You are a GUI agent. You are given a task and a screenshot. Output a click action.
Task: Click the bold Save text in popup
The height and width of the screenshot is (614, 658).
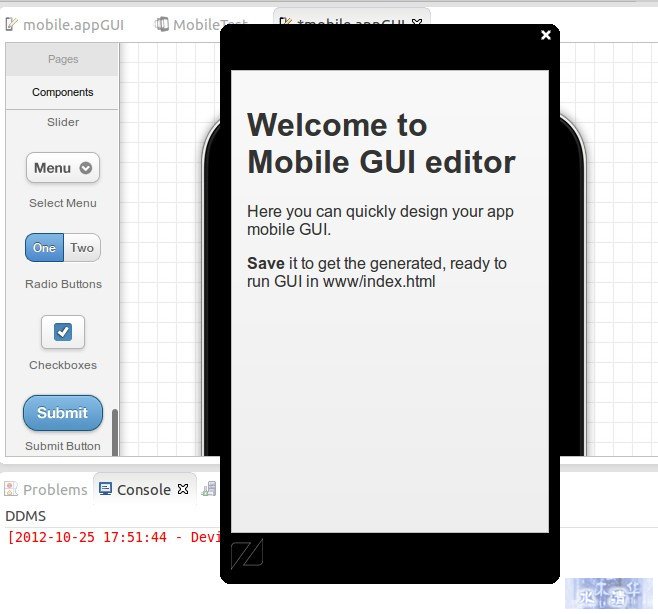click(x=266, y=264)
